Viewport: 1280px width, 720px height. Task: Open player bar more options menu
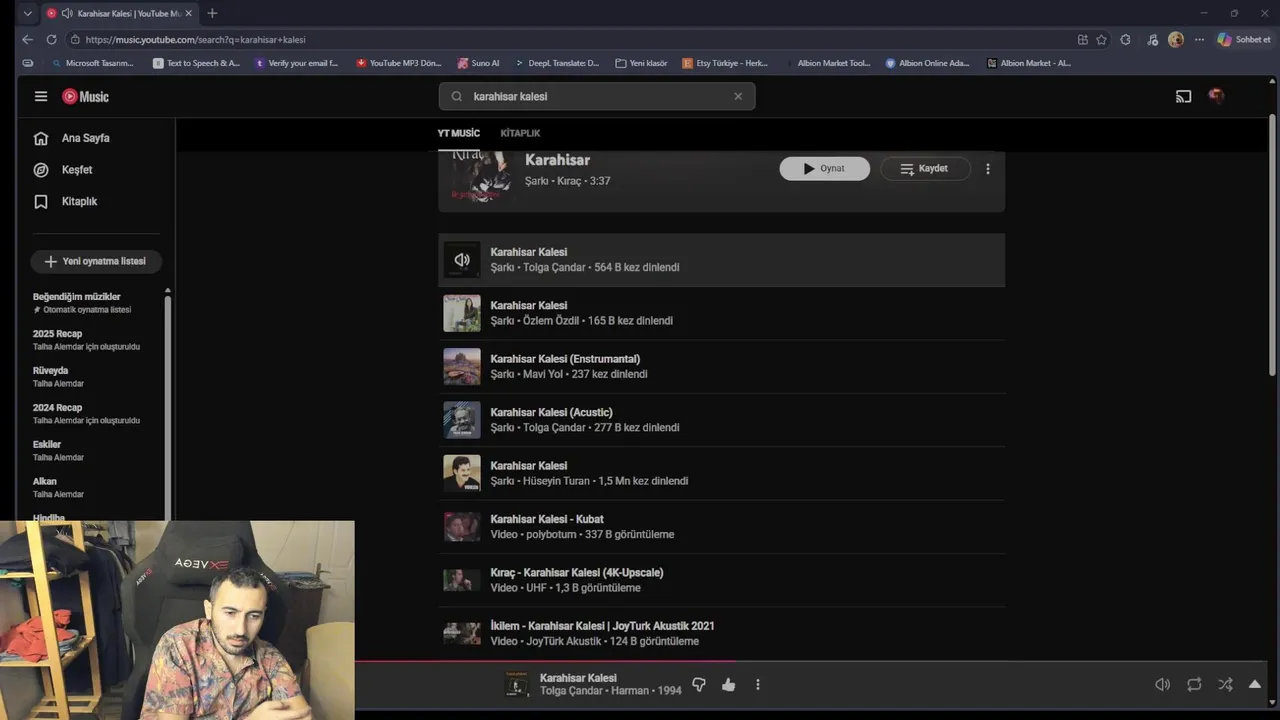(x=757, y=685)
